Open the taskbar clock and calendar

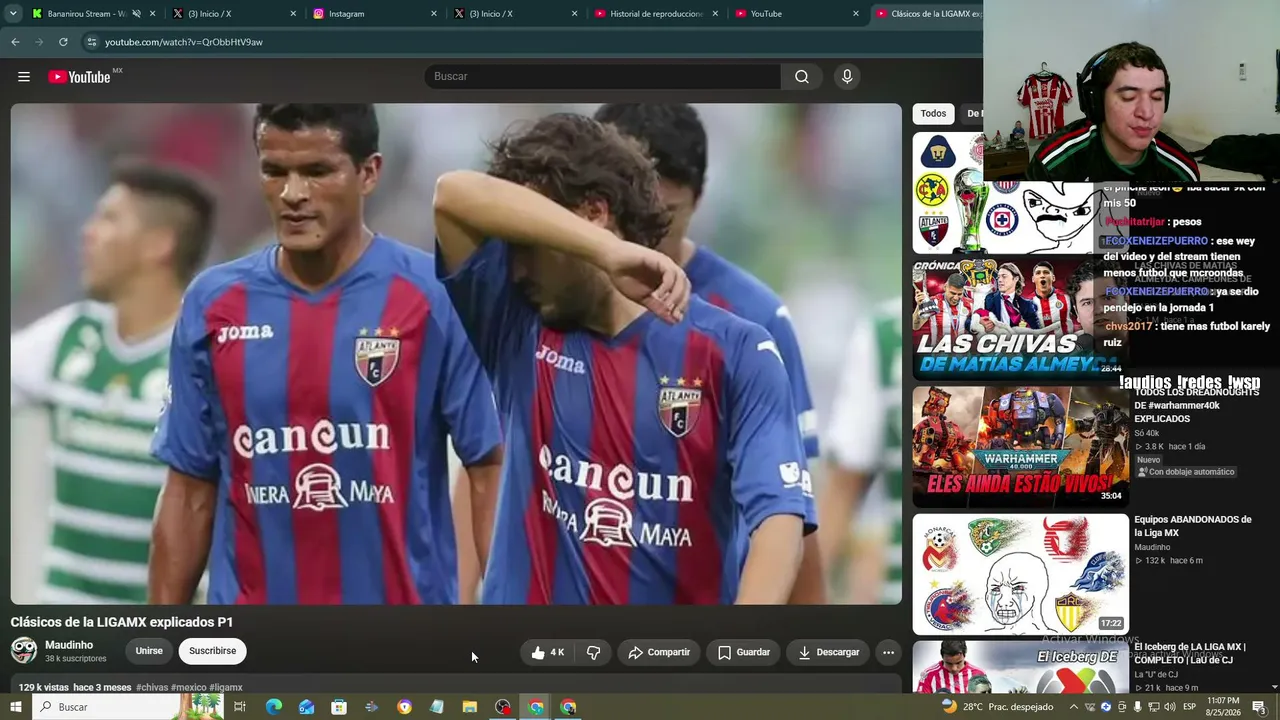coord(1223,707)
